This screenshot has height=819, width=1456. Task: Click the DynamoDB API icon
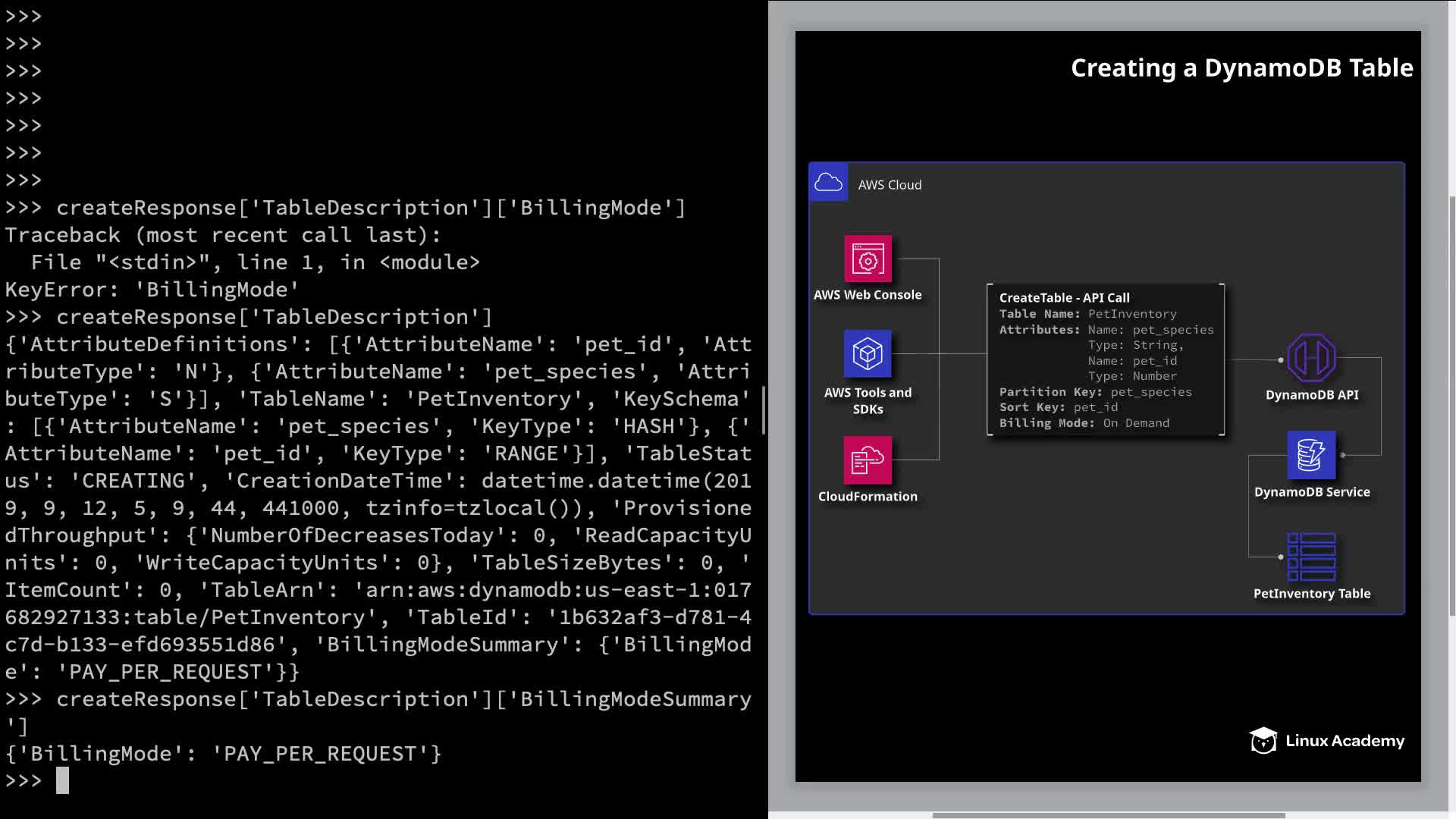pos(1311,358)
